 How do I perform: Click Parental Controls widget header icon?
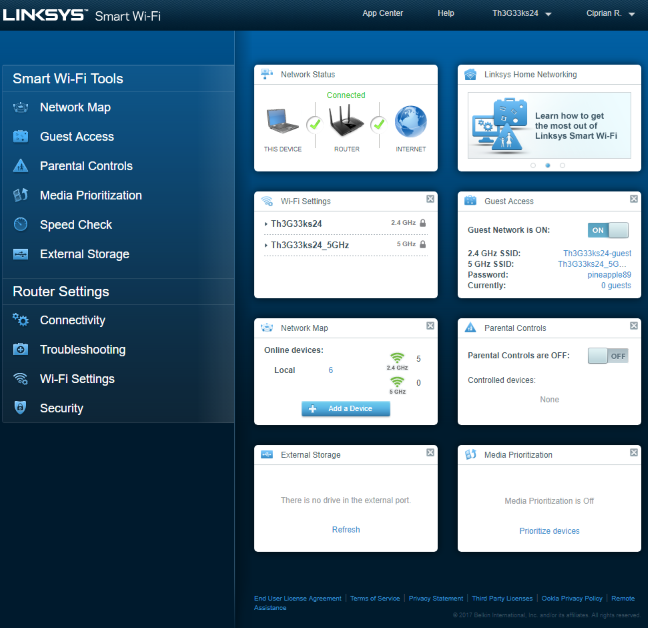click(x=470, y=328)
